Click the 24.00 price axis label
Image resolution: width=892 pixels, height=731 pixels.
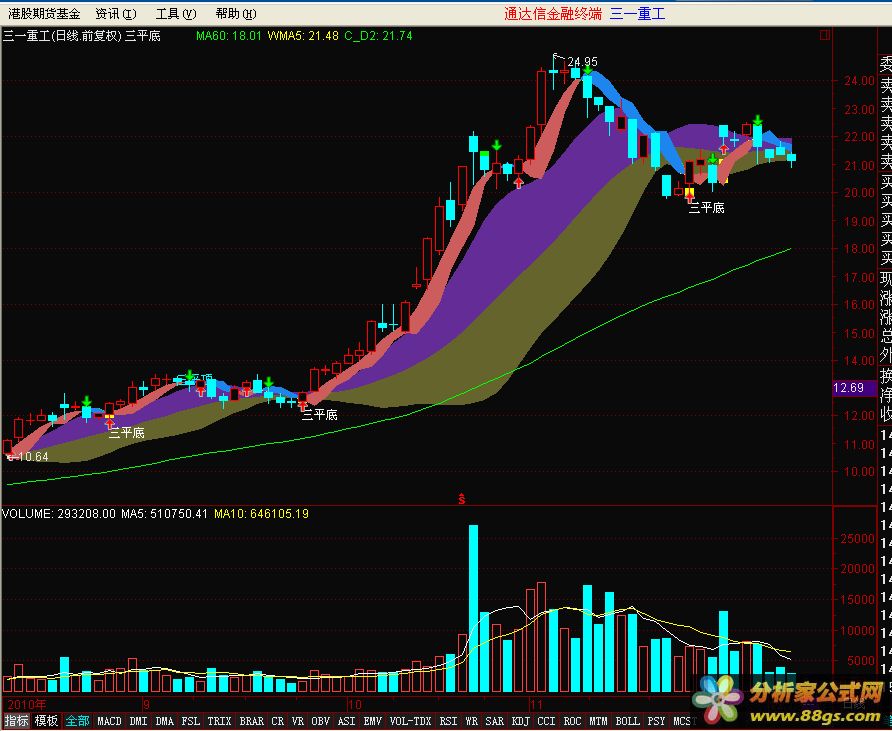tap(859, 81)
